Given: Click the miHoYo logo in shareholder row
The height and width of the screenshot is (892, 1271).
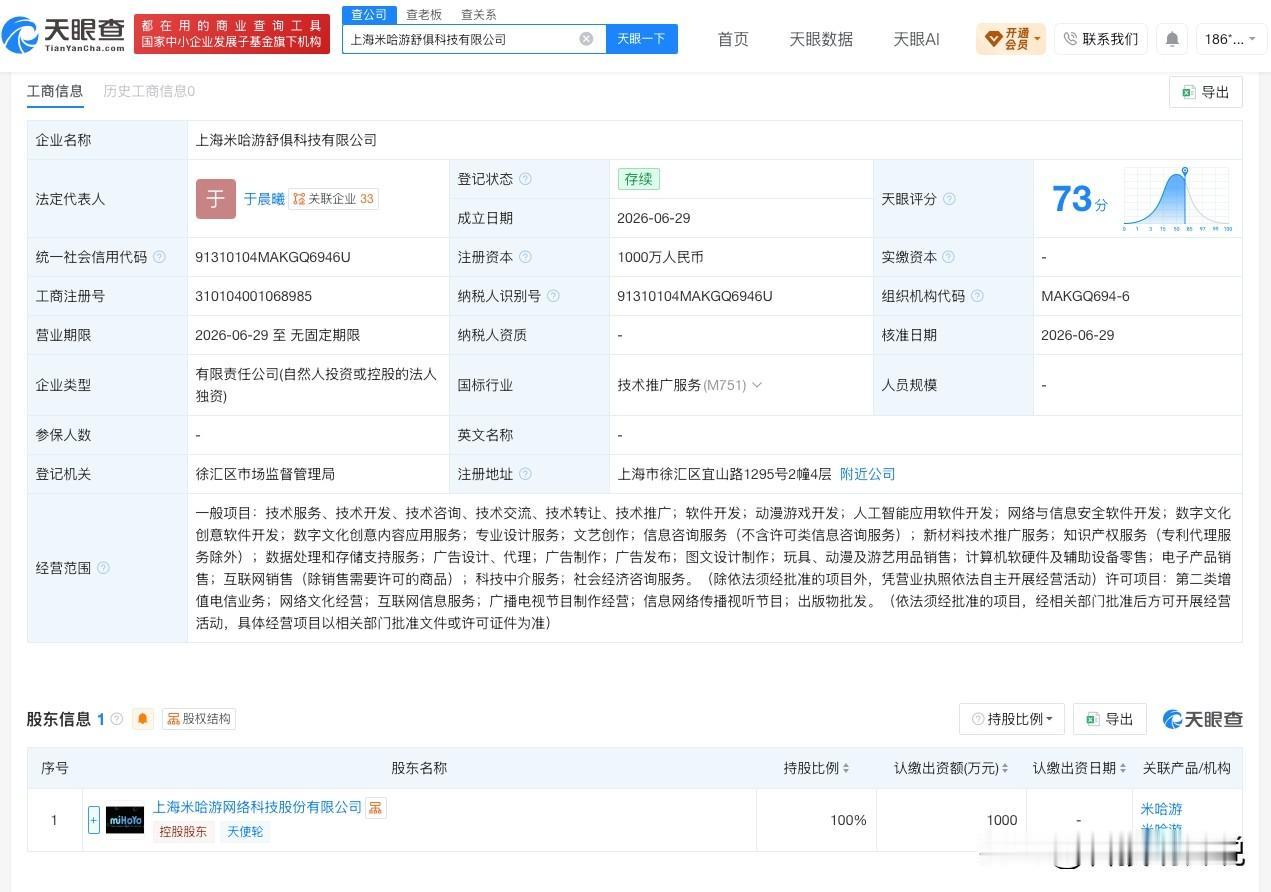Looking at the screenshot, I should click(125, 820).
